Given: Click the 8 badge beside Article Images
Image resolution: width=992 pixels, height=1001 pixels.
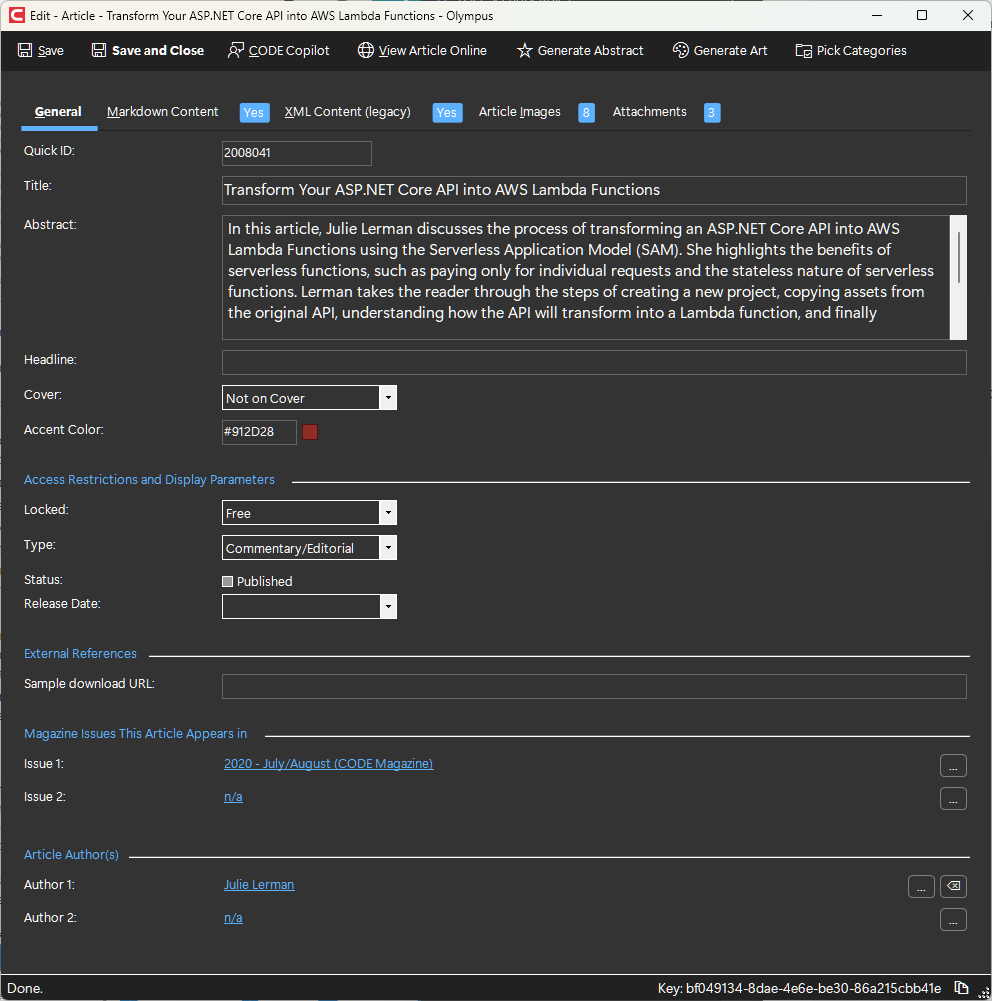Looking at the screenshot, I should (x=586, y=112).
